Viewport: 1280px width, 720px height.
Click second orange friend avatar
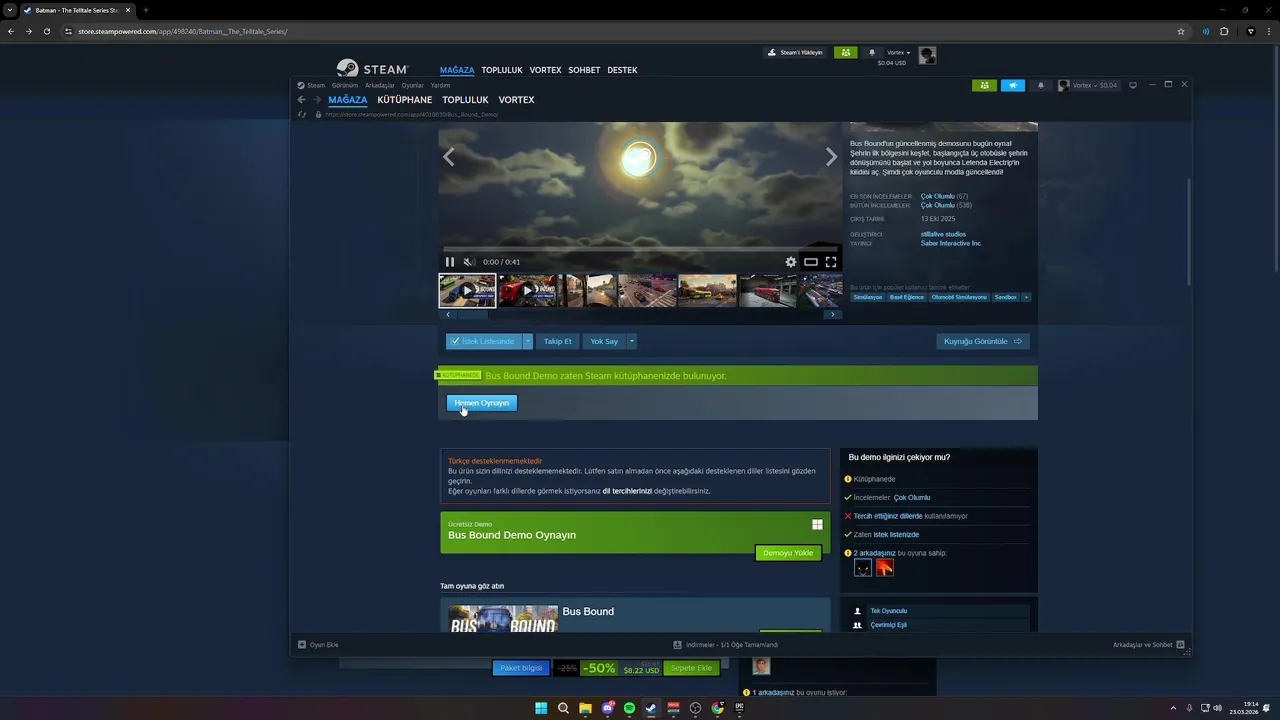pyautogui.click(x=885, y=568)
